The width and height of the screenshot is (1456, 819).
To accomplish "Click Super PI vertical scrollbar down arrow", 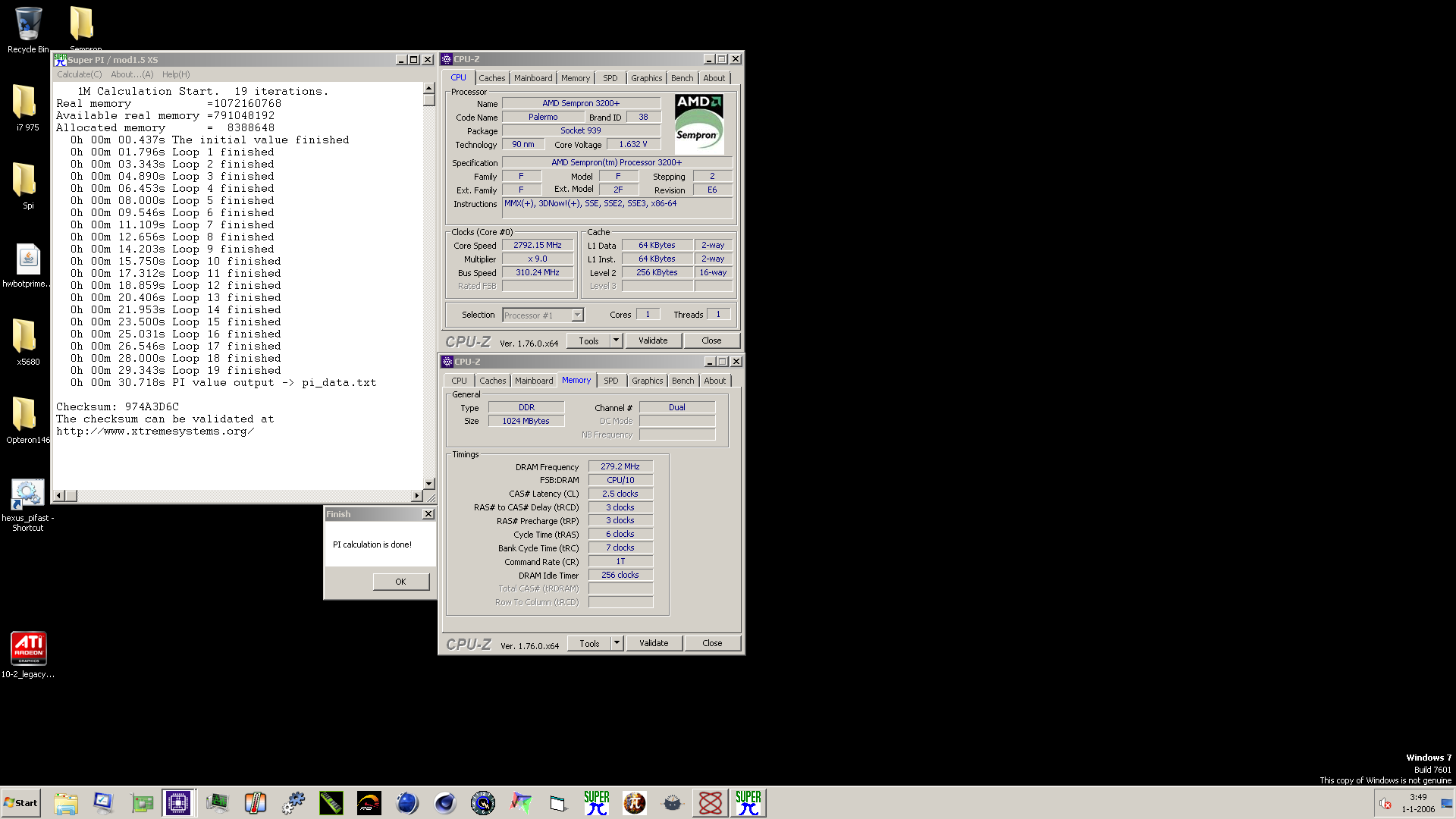I will point(429,483).
